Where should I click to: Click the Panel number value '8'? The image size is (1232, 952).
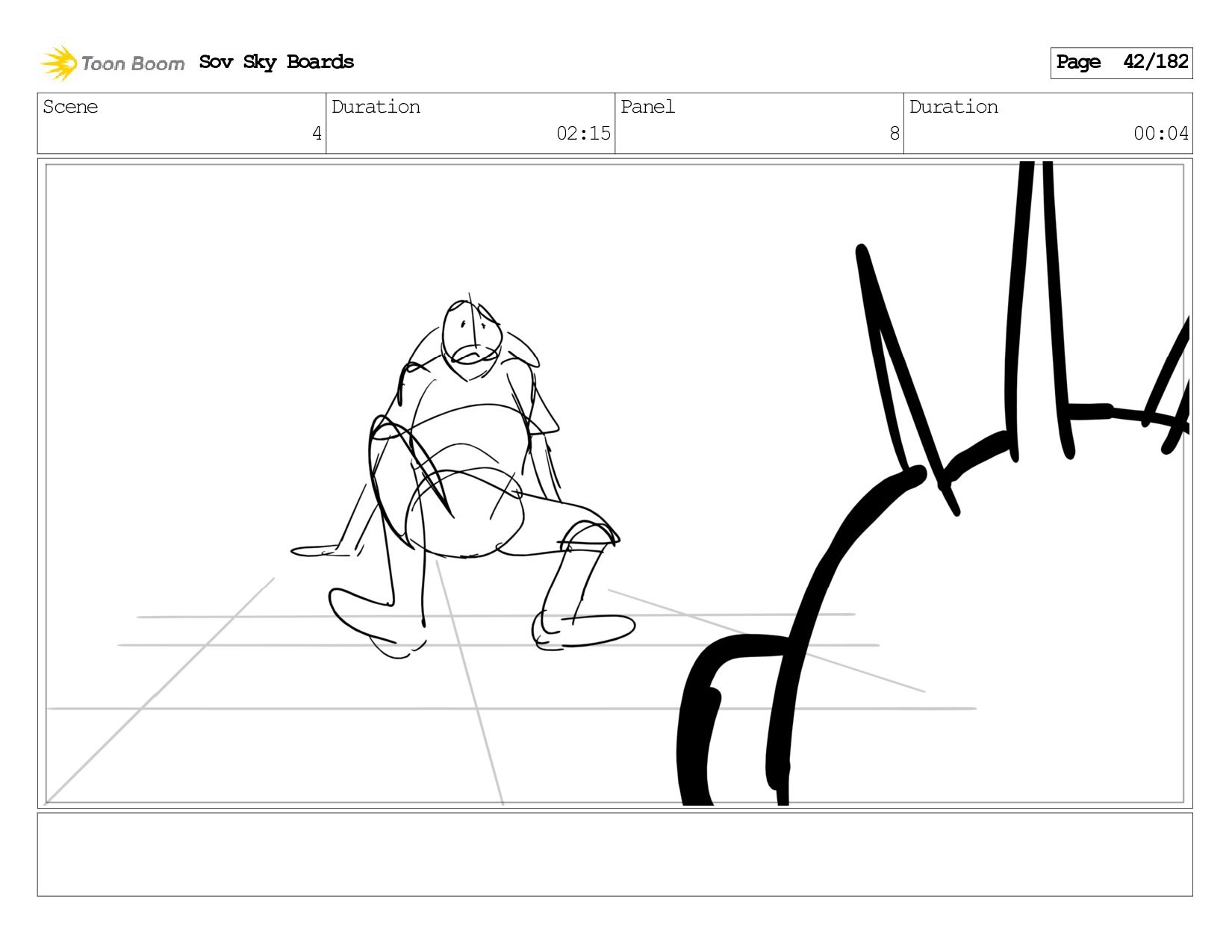[x=895, y=134]
